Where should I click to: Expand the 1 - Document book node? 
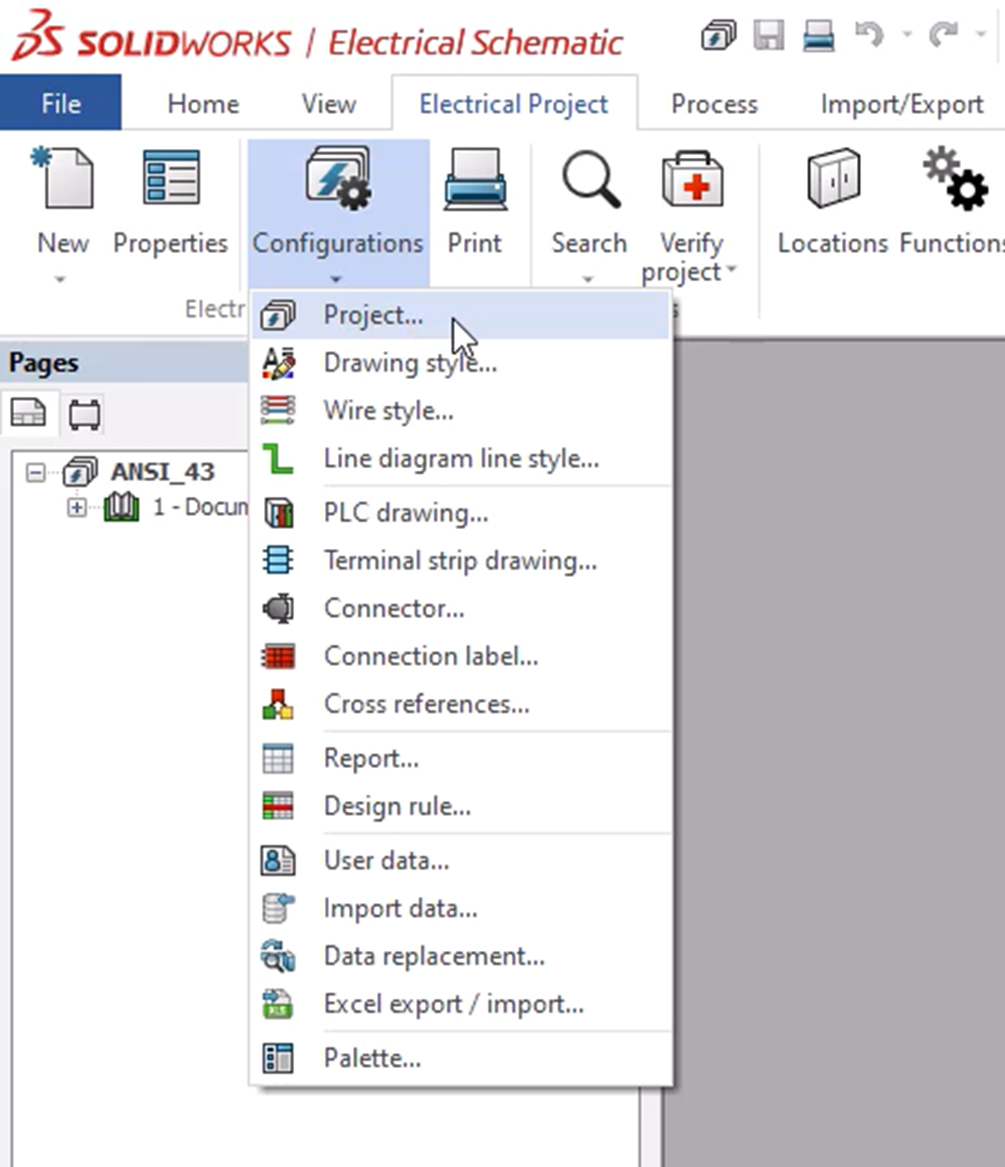click(77, 508)
